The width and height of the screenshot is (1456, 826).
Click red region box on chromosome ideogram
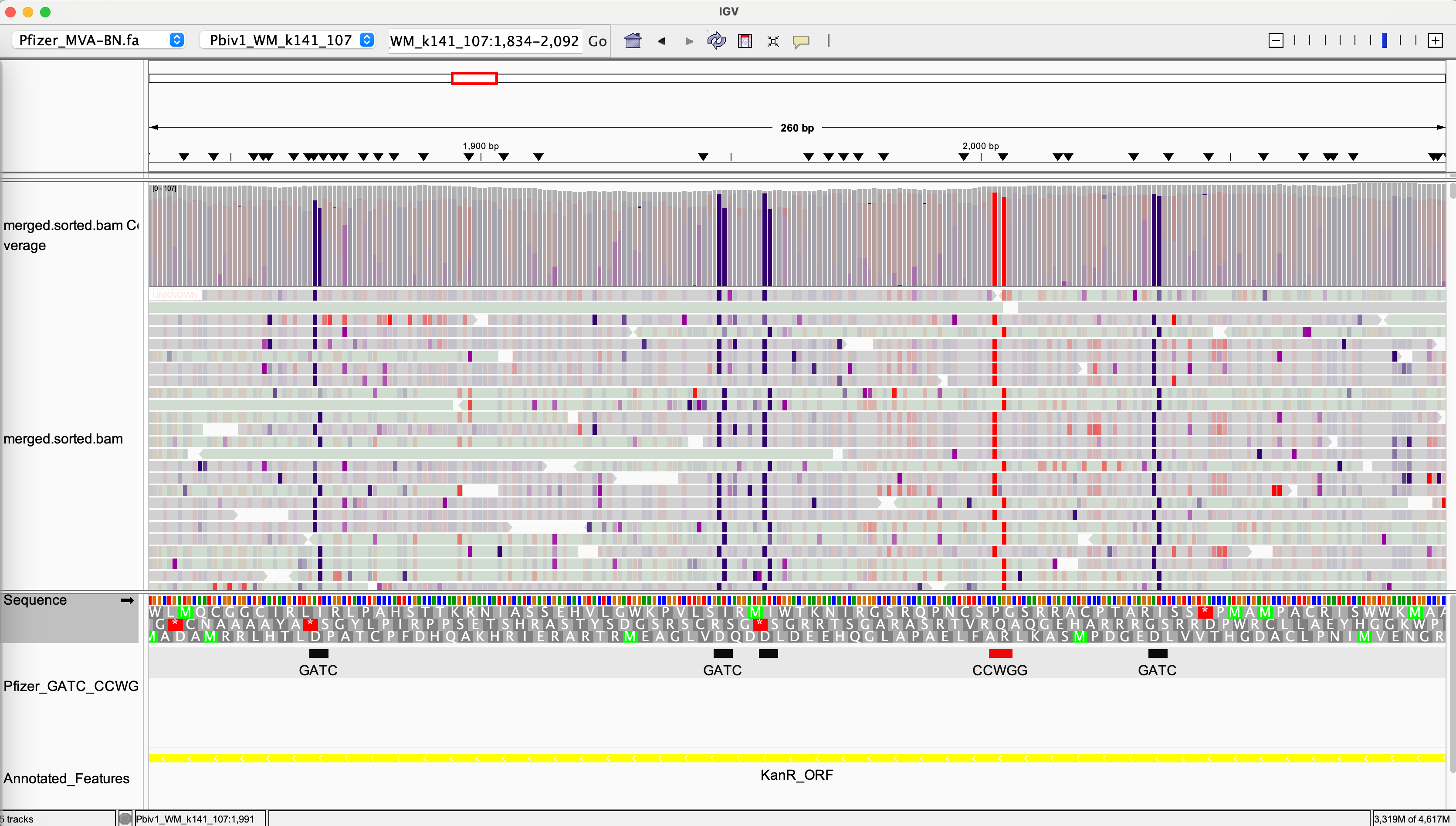point(474,78)
